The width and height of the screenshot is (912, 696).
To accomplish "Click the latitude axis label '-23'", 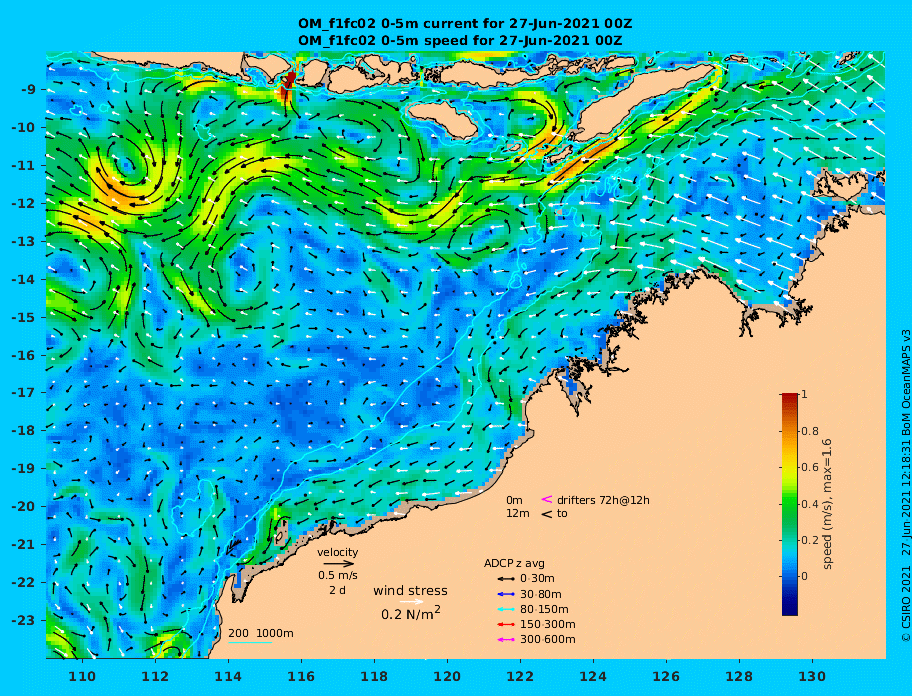I will point(24,620).
